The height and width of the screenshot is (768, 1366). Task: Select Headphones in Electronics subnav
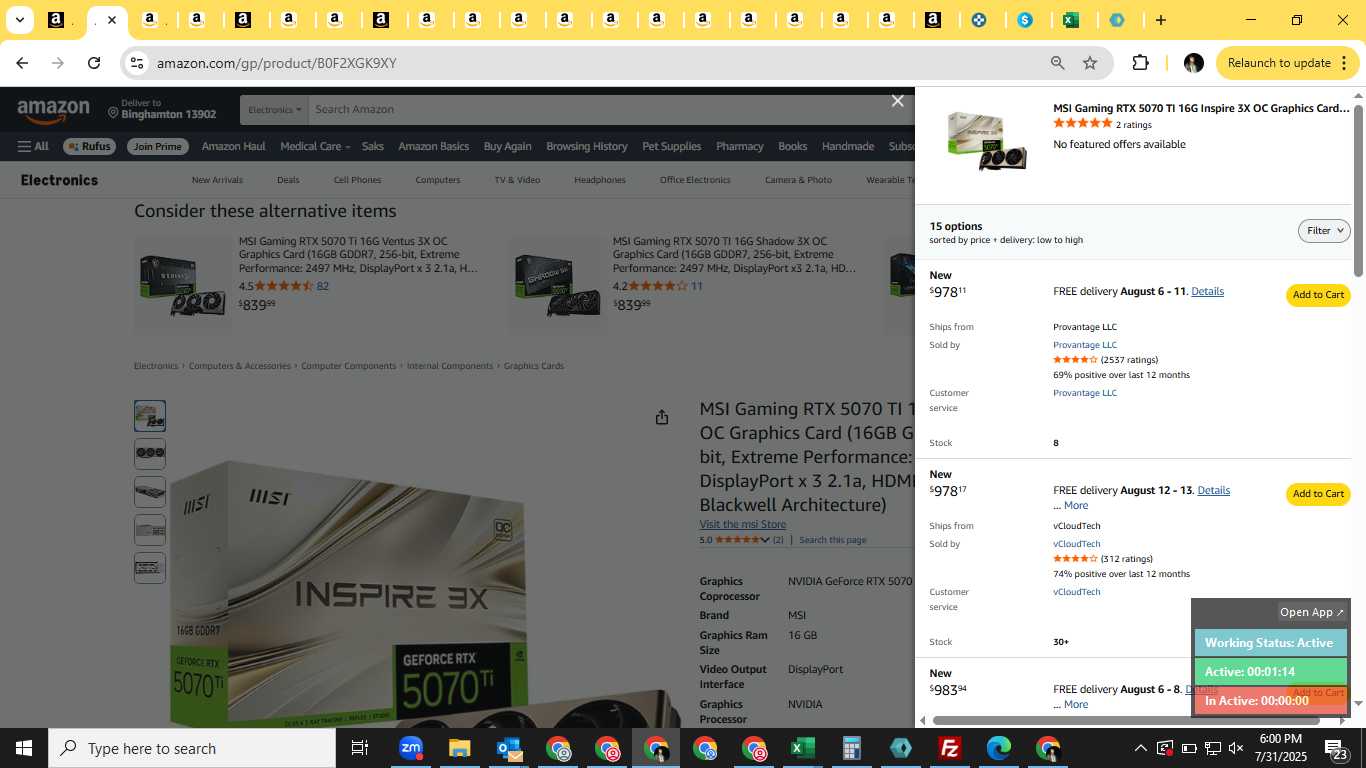600,180
